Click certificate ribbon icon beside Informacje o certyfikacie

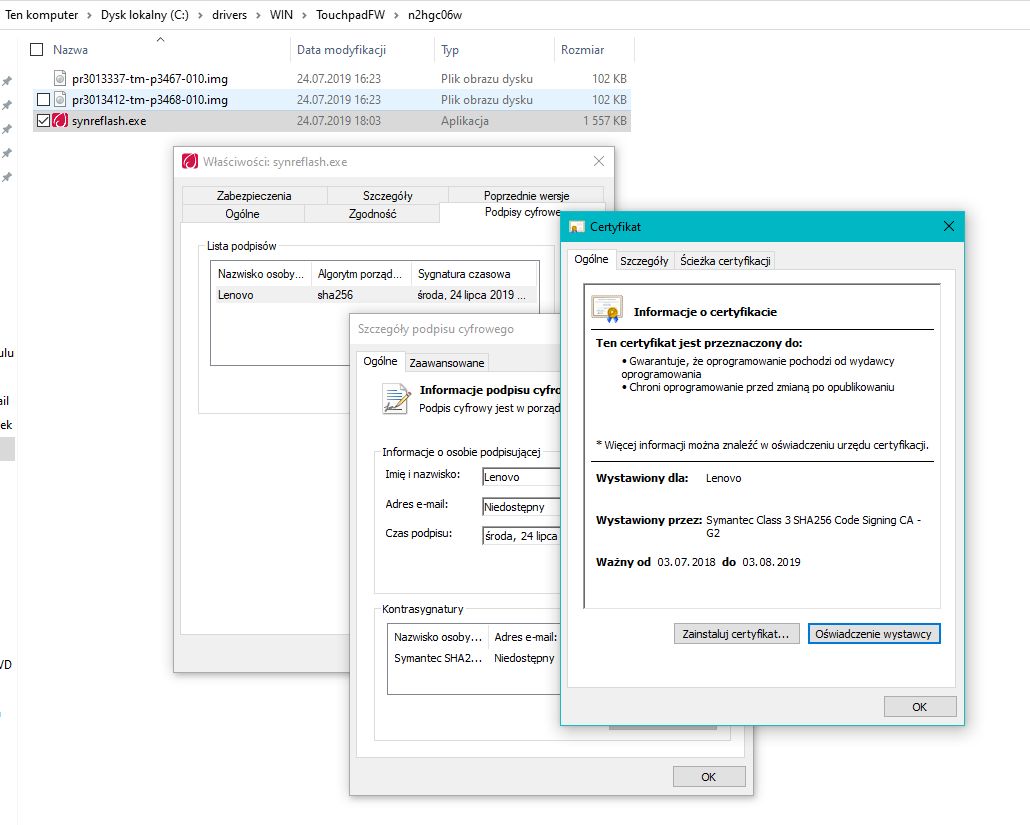coord(607,309)
